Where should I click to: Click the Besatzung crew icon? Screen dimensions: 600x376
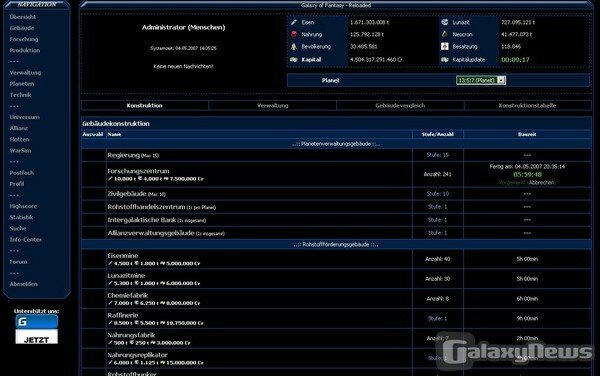click(x=445, y=46)
